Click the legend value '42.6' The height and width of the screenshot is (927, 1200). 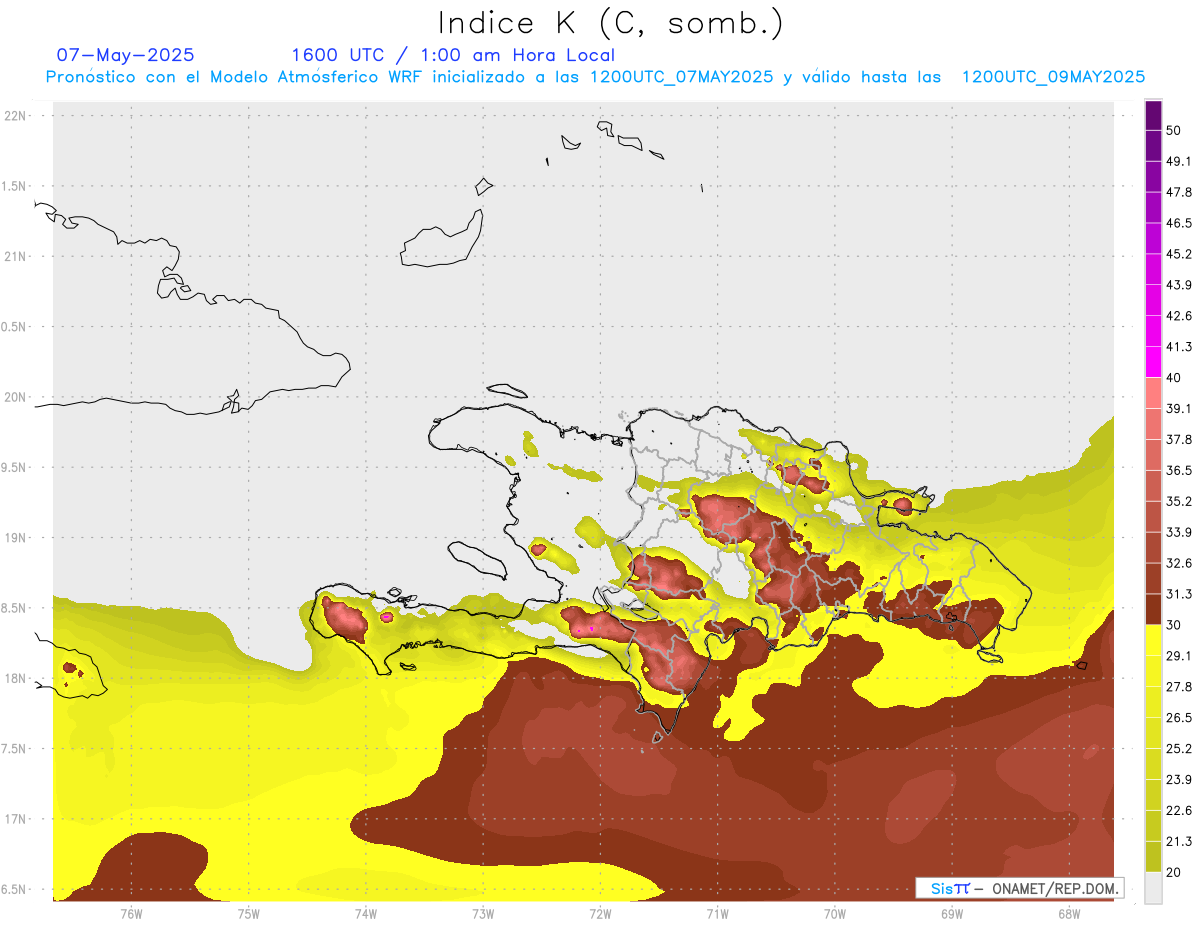[1179, 316]
